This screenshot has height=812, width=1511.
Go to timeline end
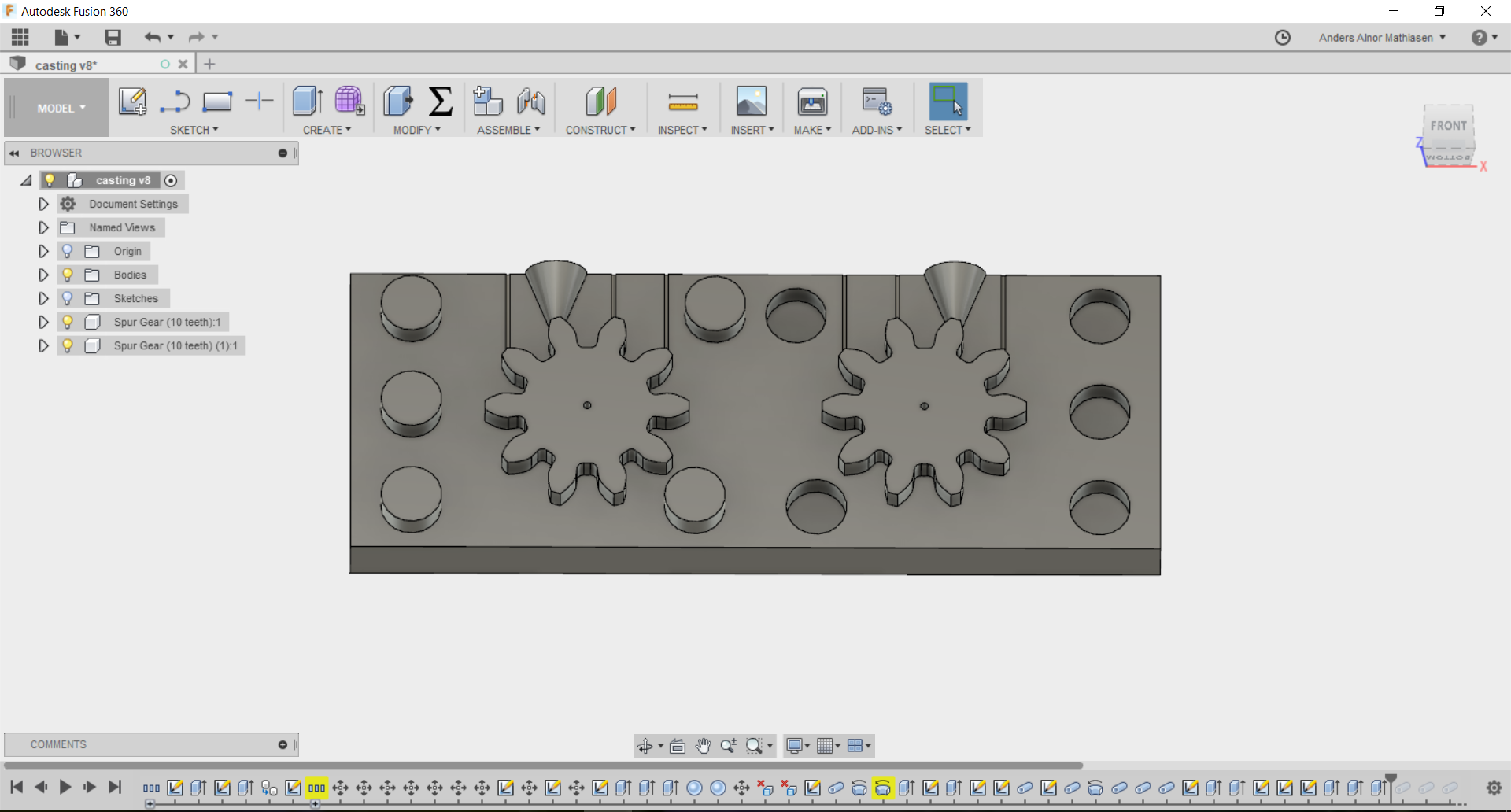pyautogui.click(x=115, y=787)
